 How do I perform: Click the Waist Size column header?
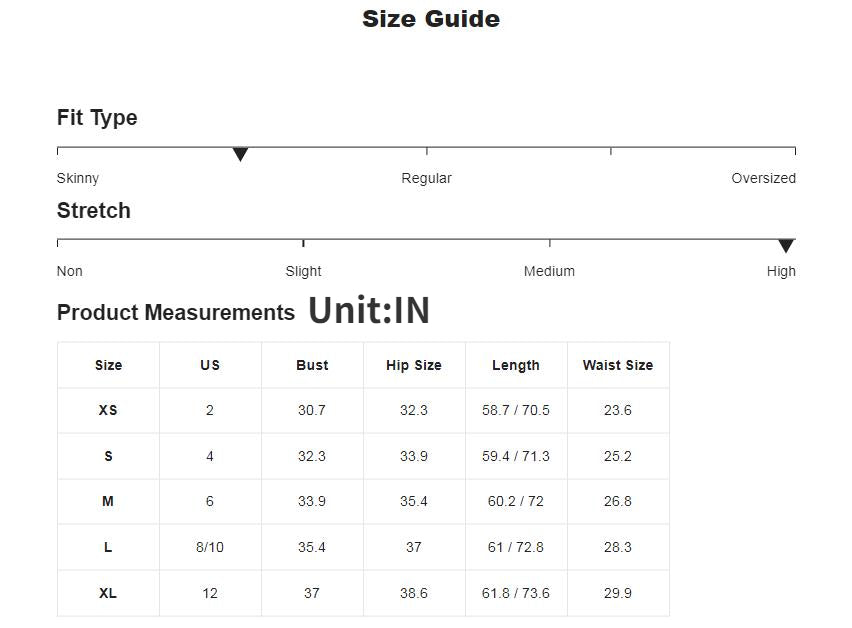click(x=618, y=365)
